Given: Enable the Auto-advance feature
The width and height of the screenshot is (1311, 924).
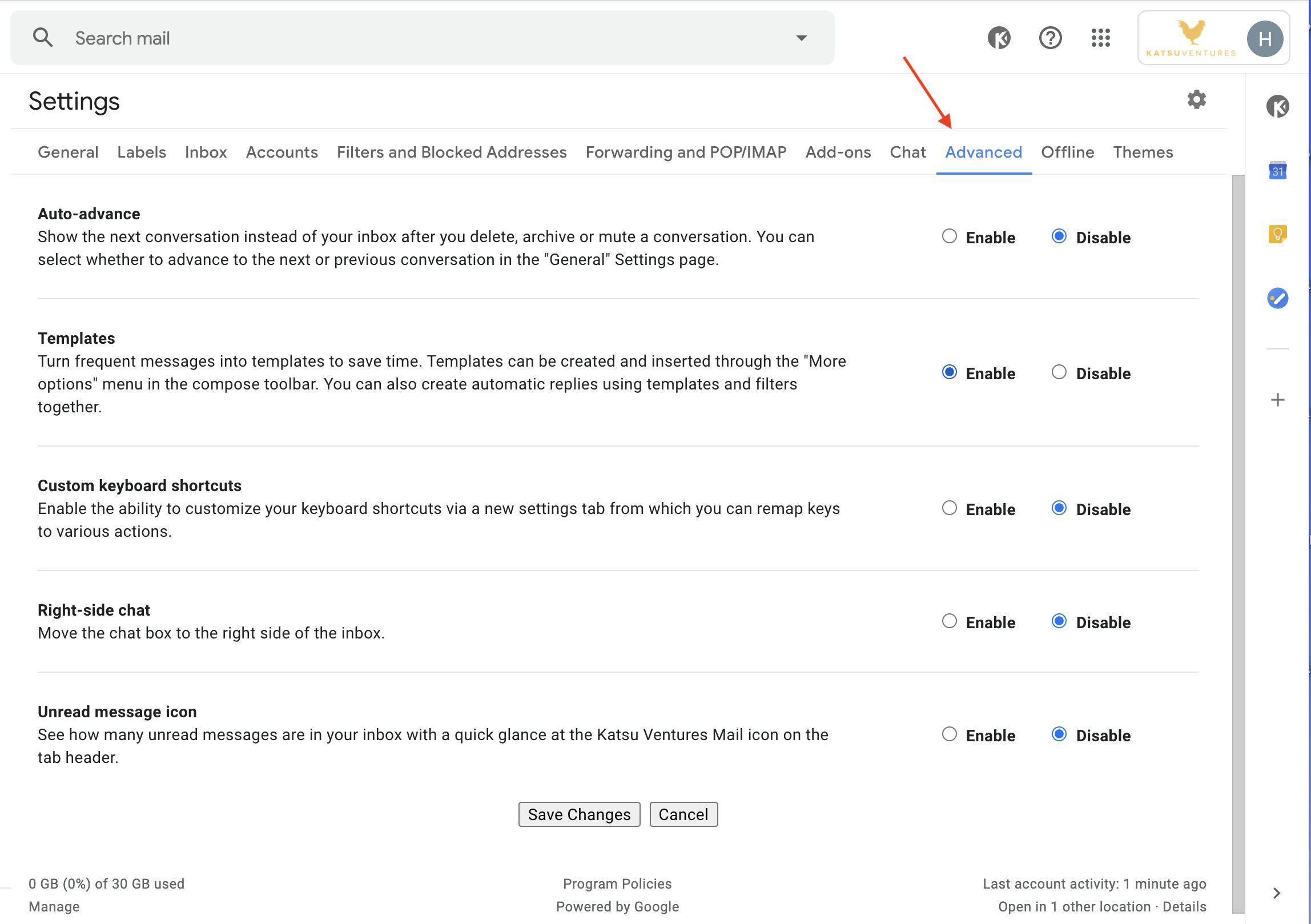Looking at the screenshot, I should pyautogui.click(x=948, y=237).
